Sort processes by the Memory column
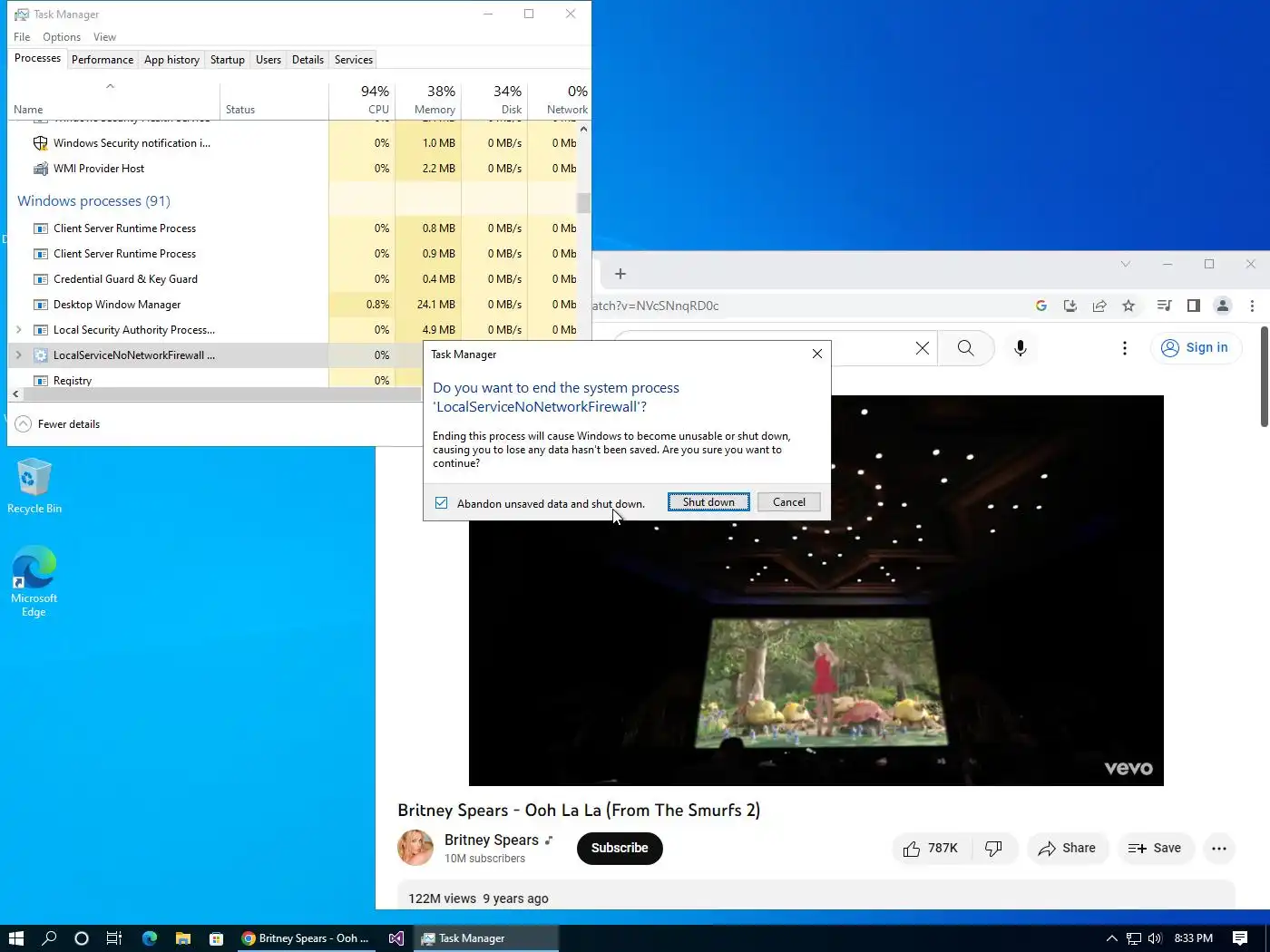Screen dimensions: 1270x952 click(x=428, y=100)
